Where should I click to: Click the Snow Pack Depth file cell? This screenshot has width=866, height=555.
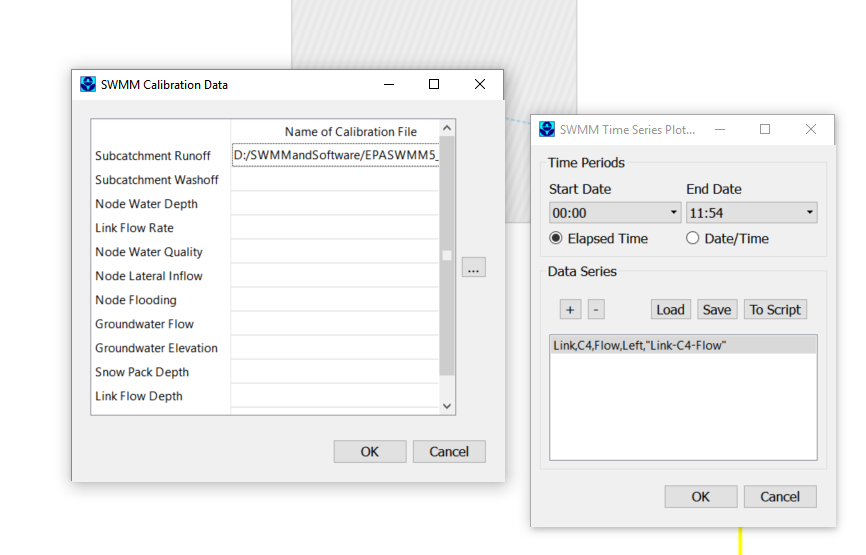coord(335,372)
